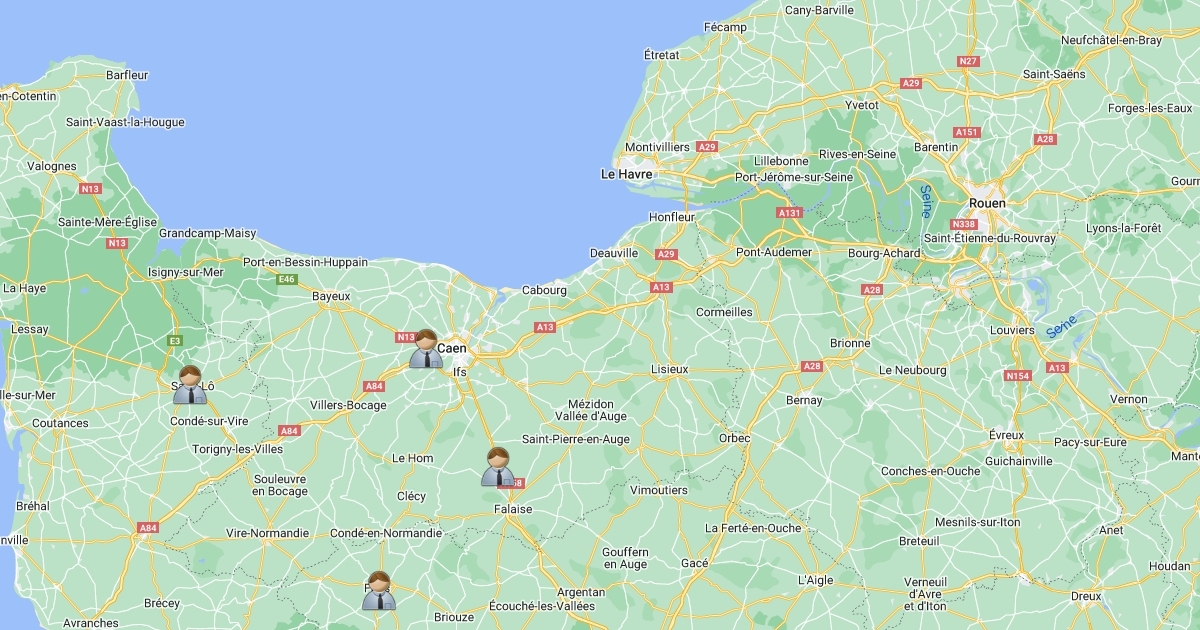Click the Seine river label near Louviers
The width and height of the screenshot is (1200, 630).
pyautogui.click(x=1063, y=327)
